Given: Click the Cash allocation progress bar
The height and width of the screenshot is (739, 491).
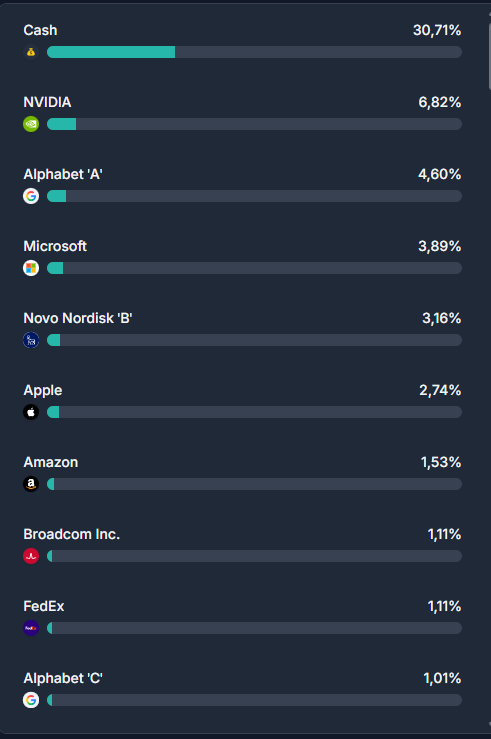Looking at the screenshot, I should tap(254, 52).
